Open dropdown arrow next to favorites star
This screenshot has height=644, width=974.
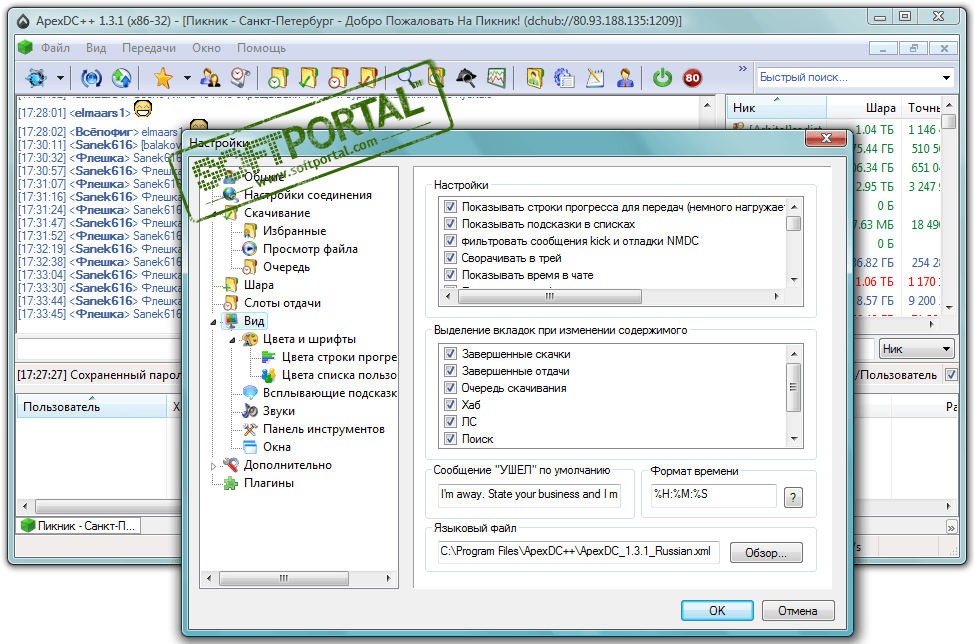pos(187,78)
